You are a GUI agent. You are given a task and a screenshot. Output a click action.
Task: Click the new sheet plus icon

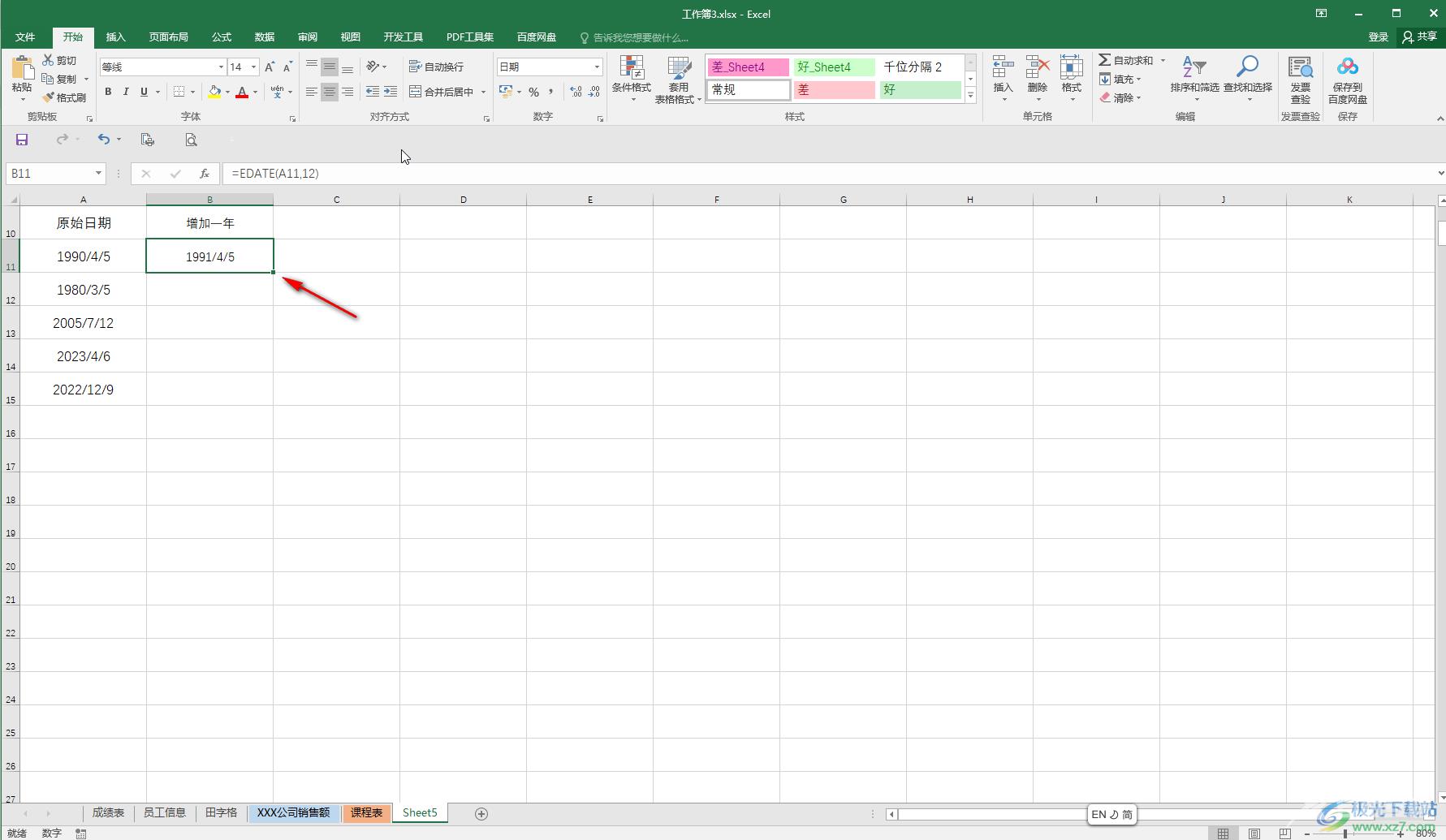click(481, 813)
